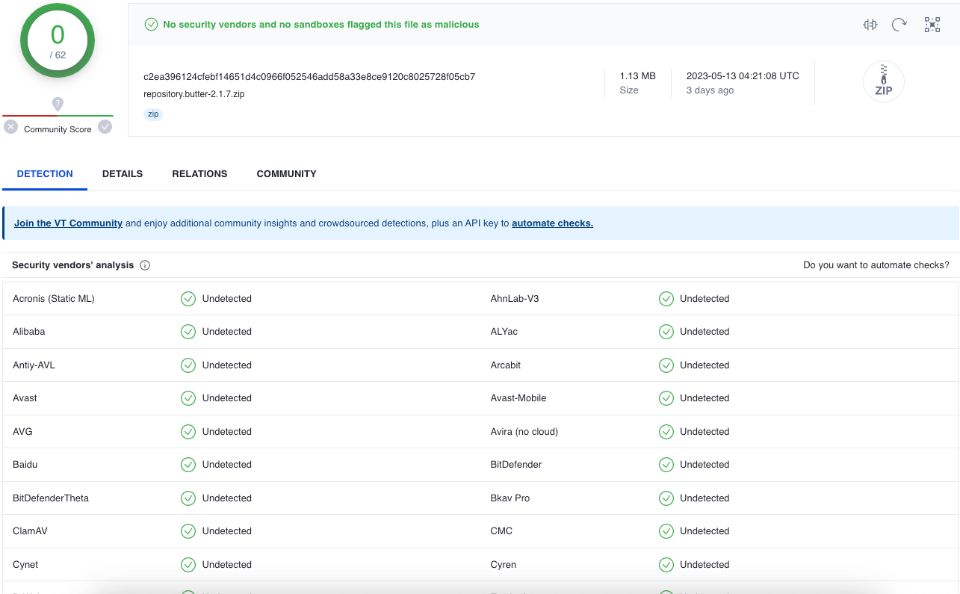Screen dimensions: 960x594
Task: Click the CMC undetected check icon
Action: pos(666,531)
